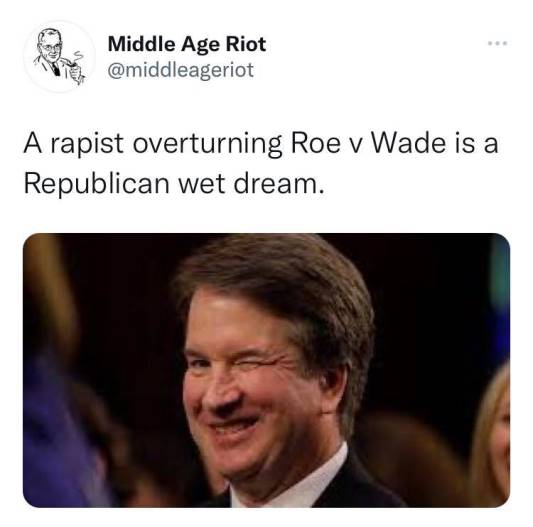The image size is (533, 527).
Task: Click blurred blonde person at photo's edge
Action: click(x=491, y=439)
